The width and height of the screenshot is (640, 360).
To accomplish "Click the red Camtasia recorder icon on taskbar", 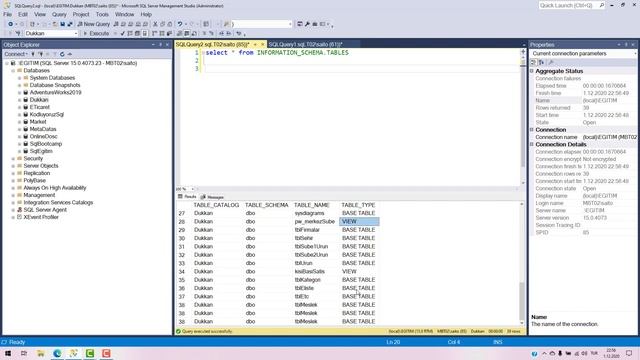I will coord(106,353).
